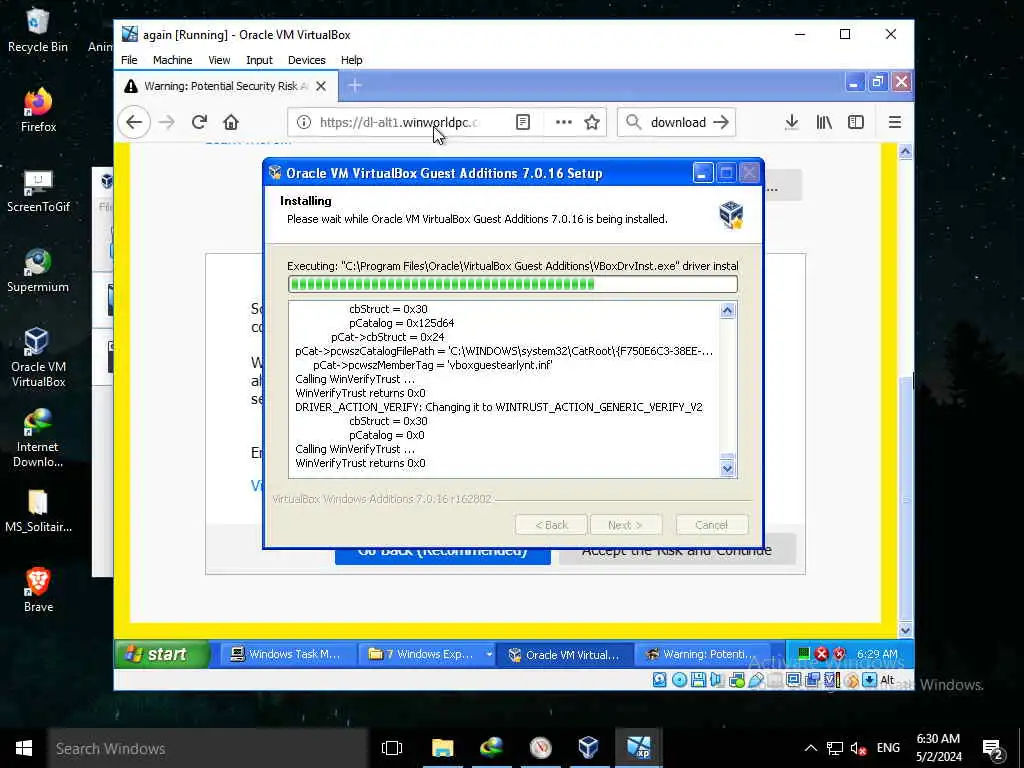
Task: Open File Explorer on host taskbar
Action: click(x=442, y=748)
